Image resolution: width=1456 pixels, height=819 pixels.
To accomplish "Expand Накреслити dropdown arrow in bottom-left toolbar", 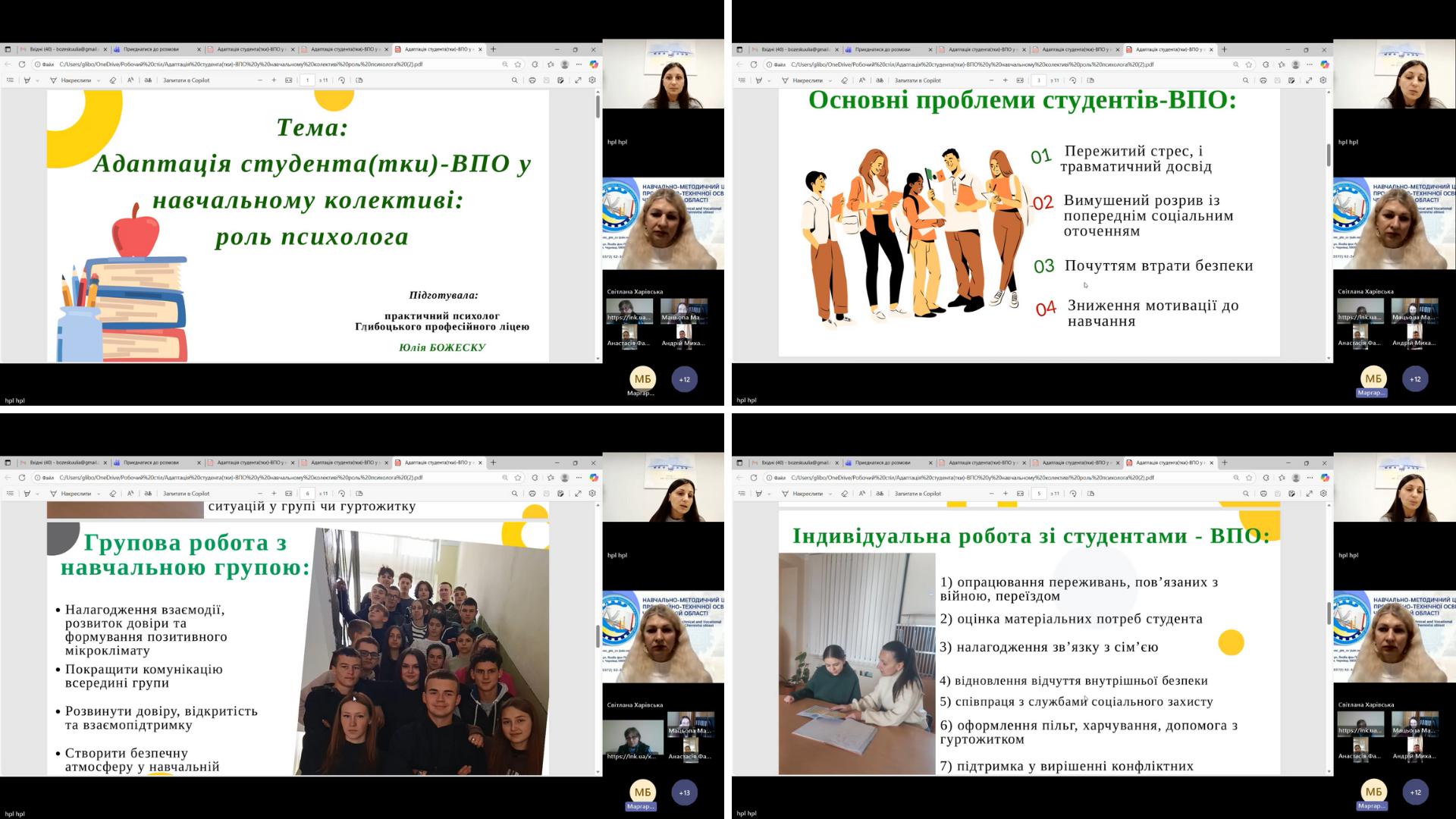I will point(99,494).
